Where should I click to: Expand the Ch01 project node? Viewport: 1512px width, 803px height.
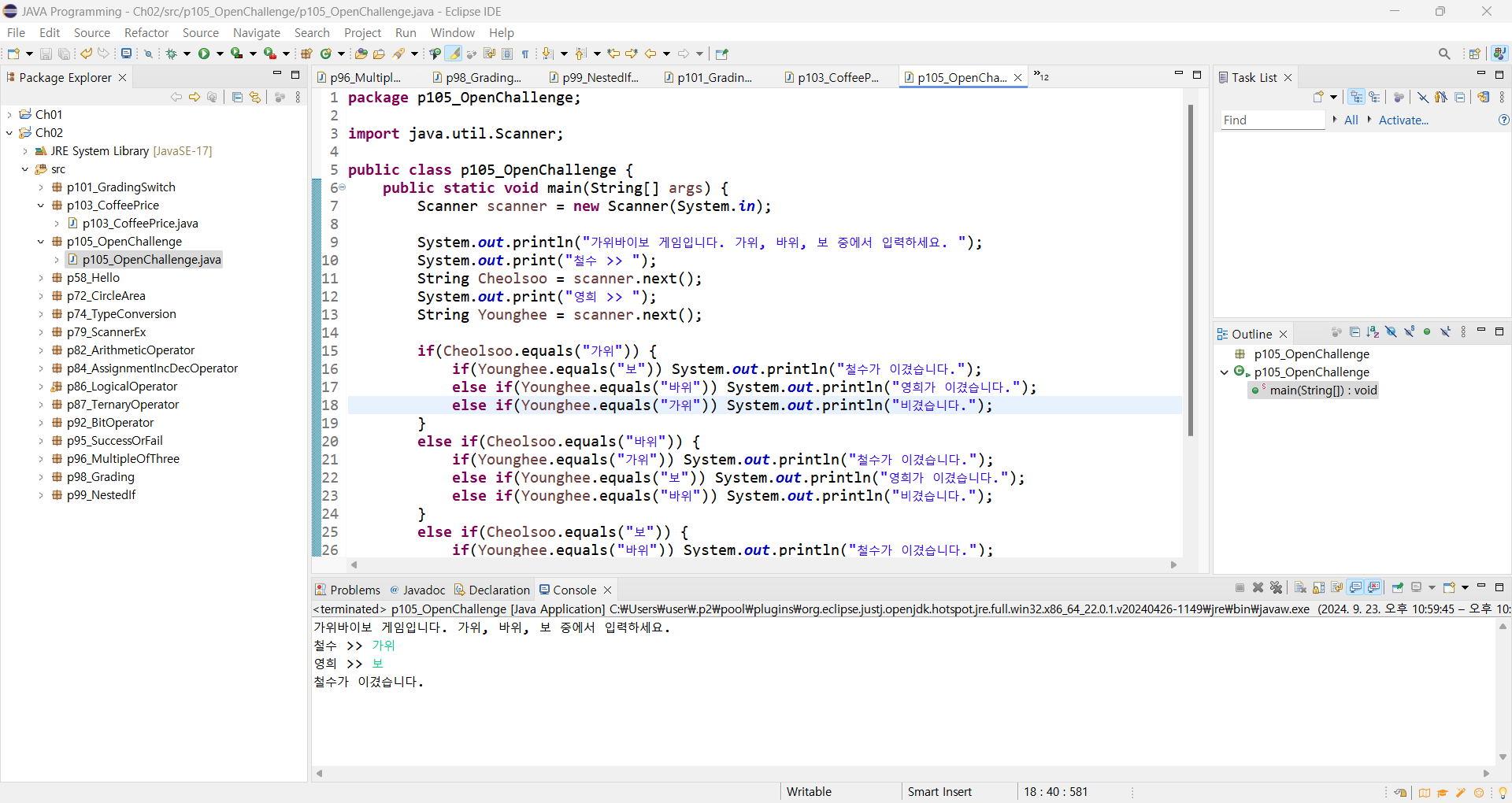click(9, 115)
